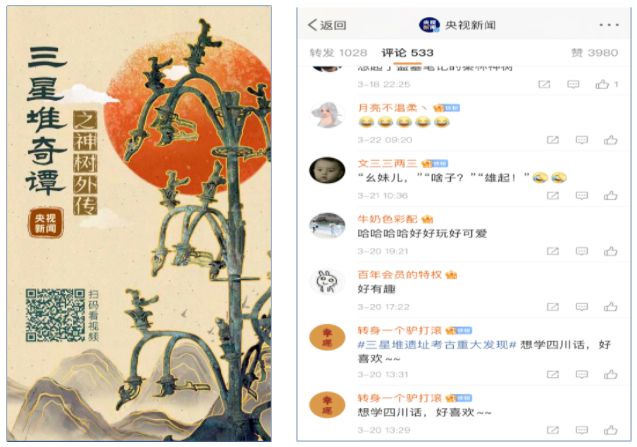637x447 pixels.
Task: Reply to the last 想学四川话 comment
Action: click(582, 430)
